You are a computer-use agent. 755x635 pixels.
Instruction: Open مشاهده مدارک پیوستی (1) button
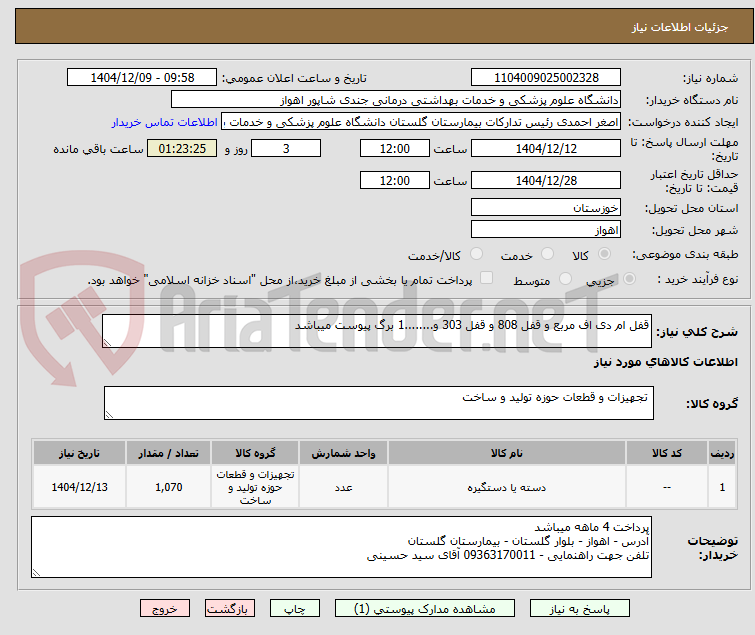(x=425, y=608)
